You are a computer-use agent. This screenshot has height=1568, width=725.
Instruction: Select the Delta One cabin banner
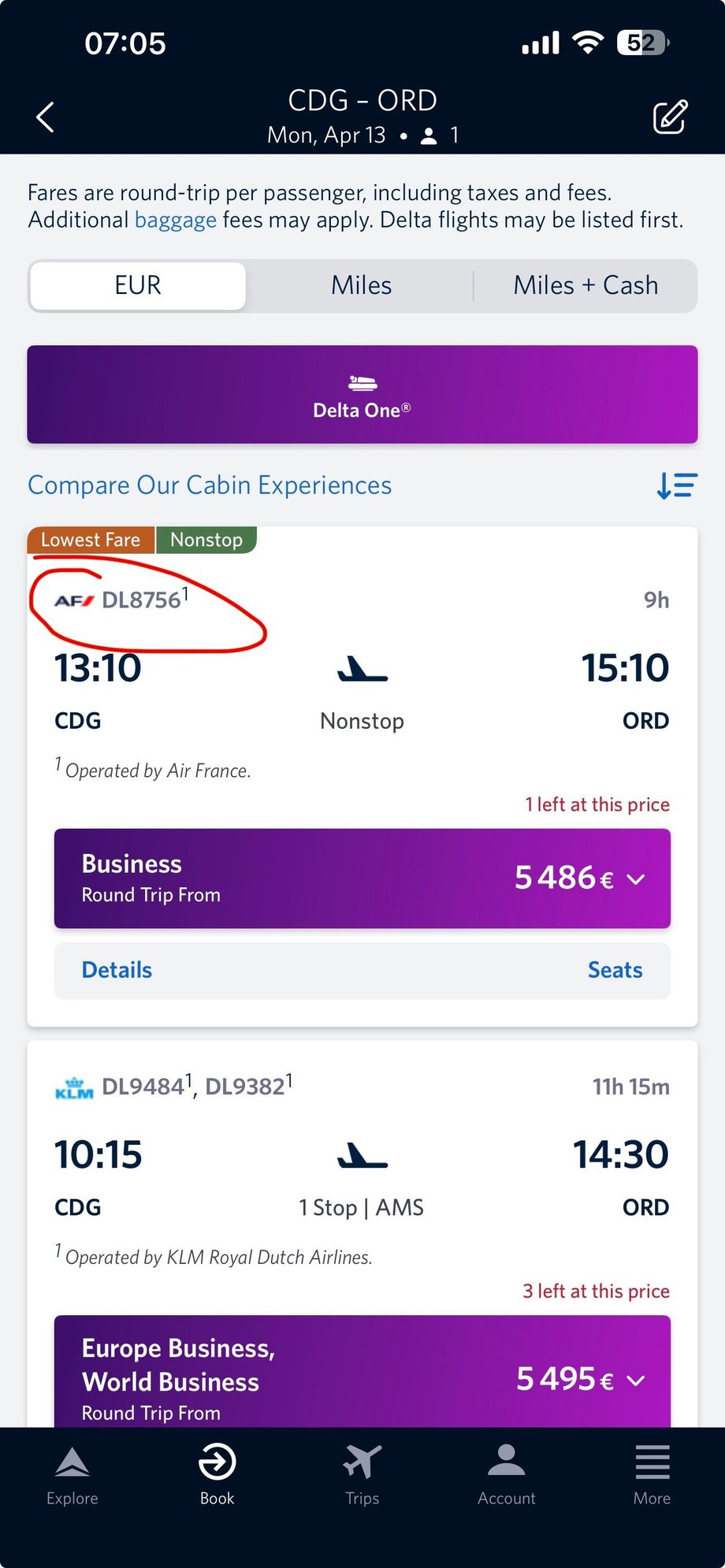pos(362,395)
